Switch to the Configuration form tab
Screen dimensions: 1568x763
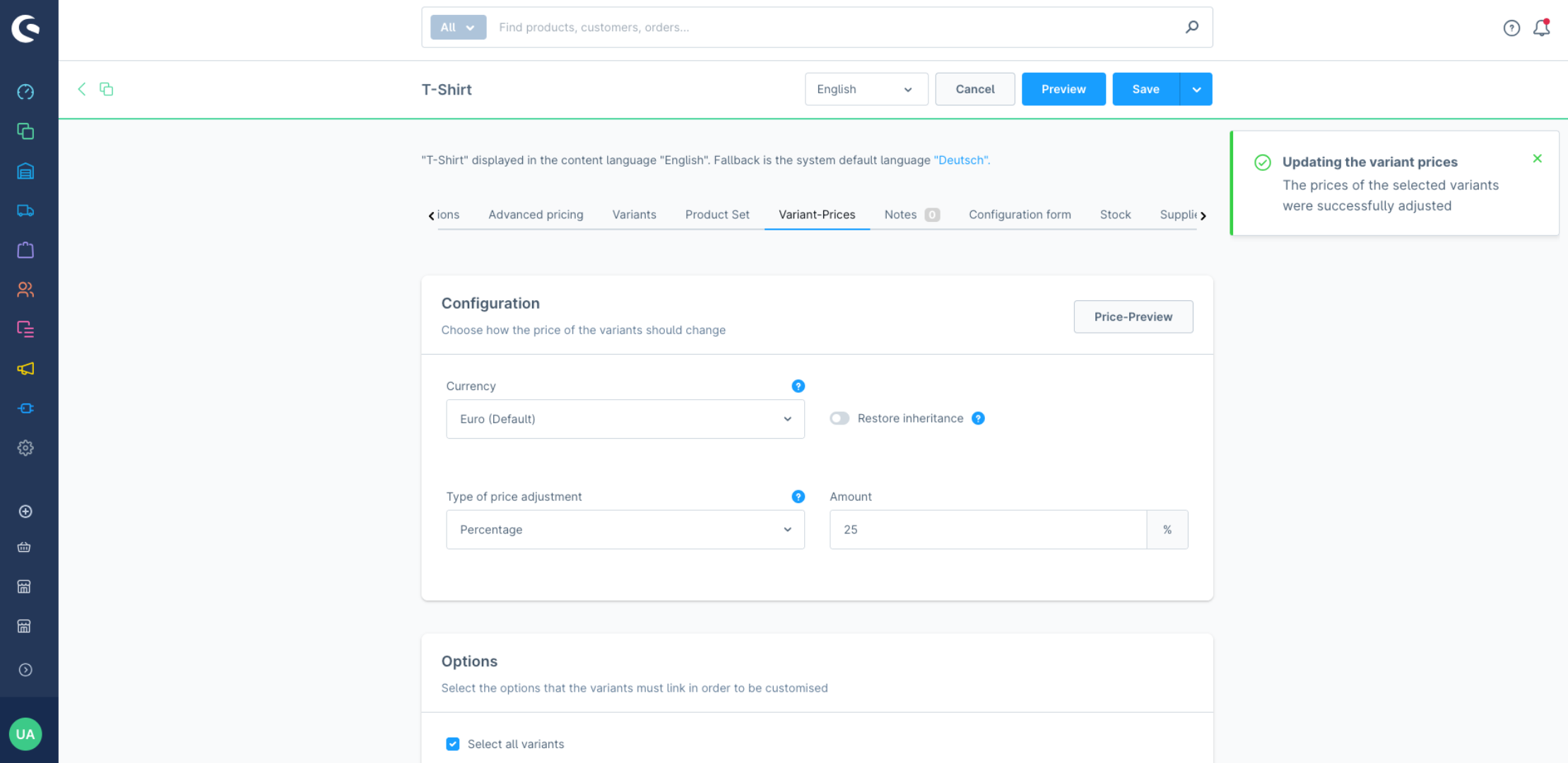pos(1020,214)
